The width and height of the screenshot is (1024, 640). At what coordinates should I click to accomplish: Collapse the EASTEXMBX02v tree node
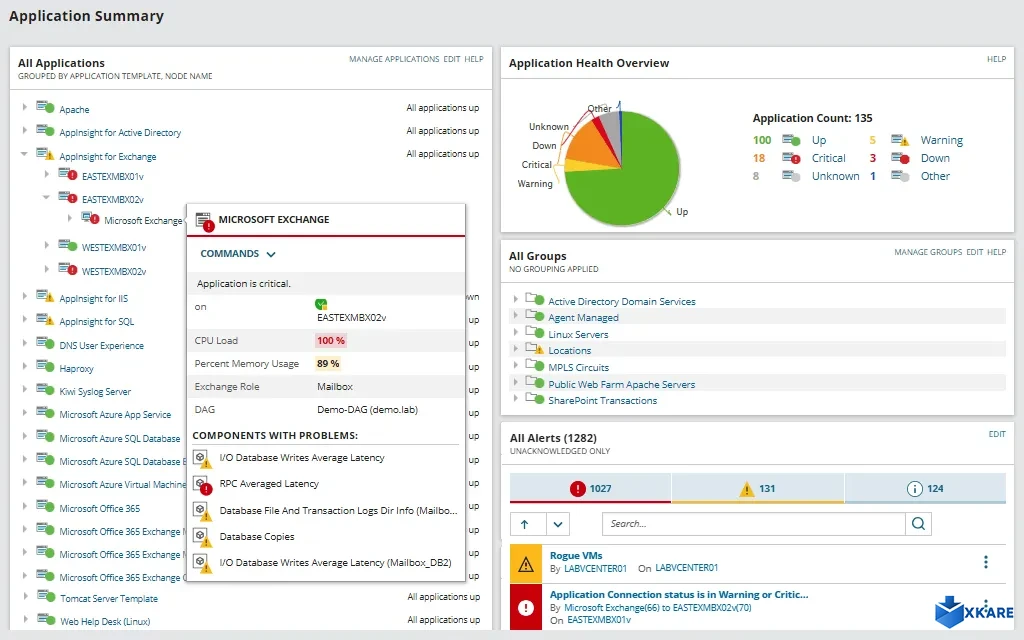click(46, 197)
